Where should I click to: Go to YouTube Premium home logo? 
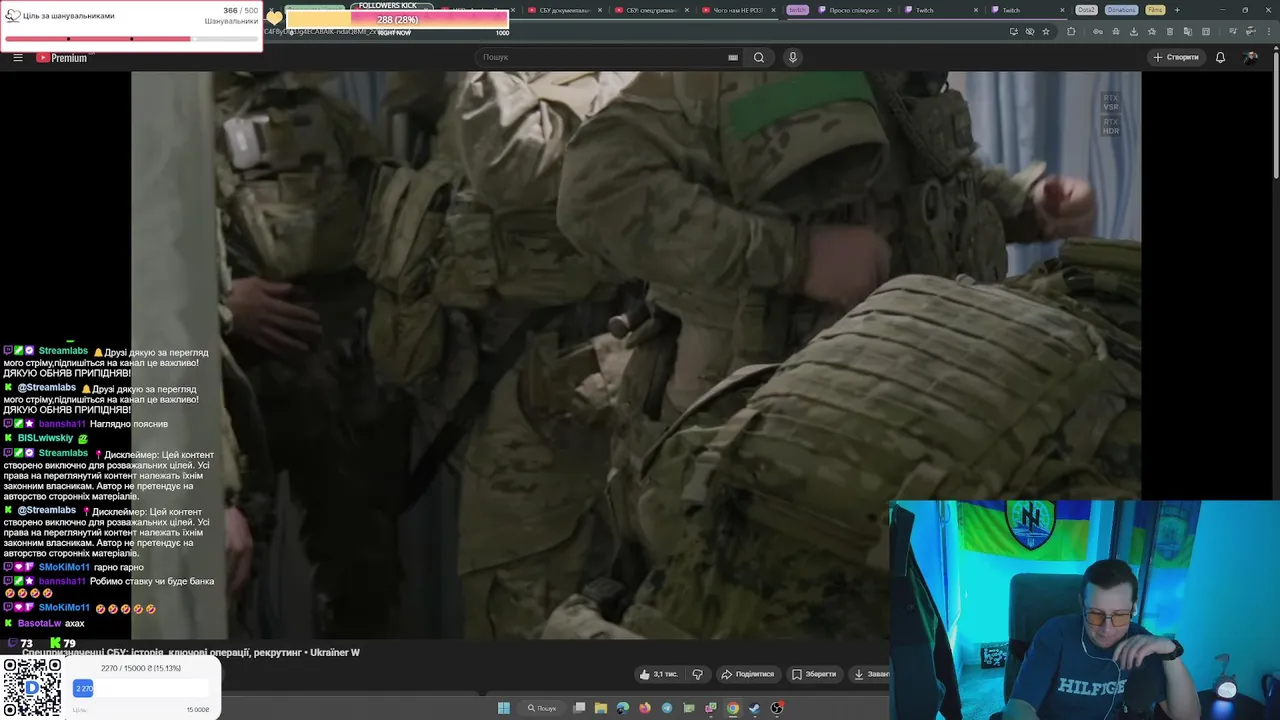(62, 57)
